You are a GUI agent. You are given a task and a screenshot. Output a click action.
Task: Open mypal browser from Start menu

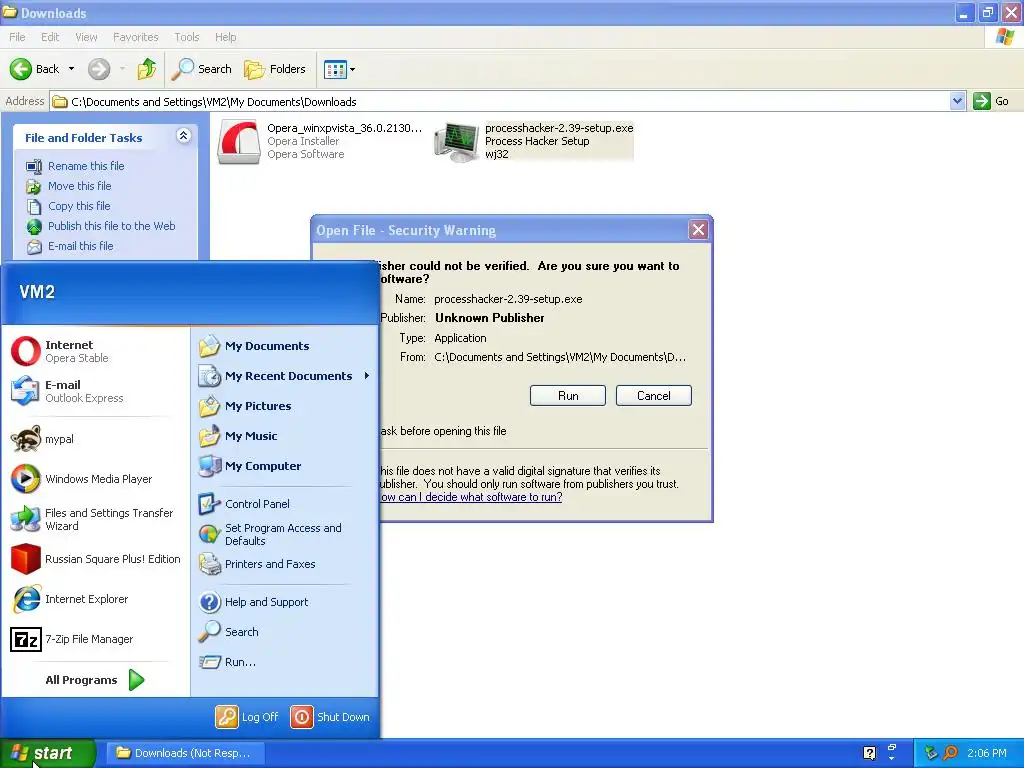click(95, 439)
